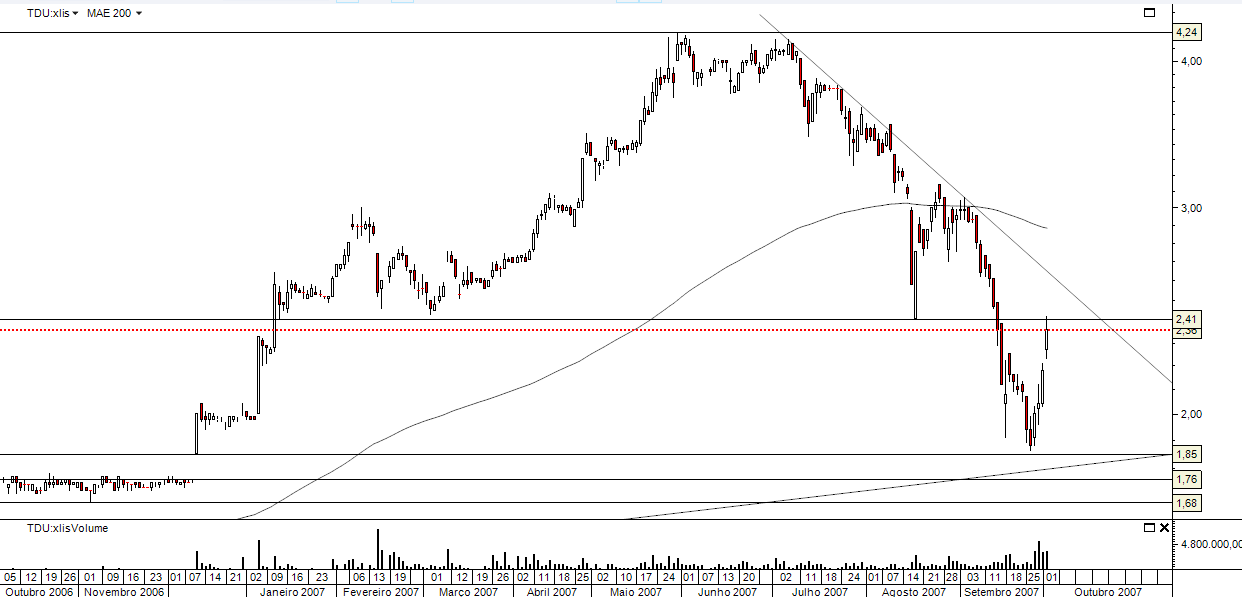The height and width of the screenshot is (597, 1242).
Task: Maximize the volume panel
Action: [x=1150, y=527]
